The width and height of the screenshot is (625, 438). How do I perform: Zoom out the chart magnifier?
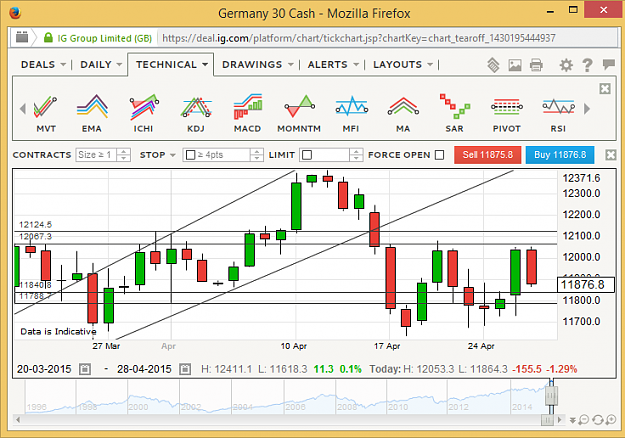pyautogui.click(x=584, y=420)
